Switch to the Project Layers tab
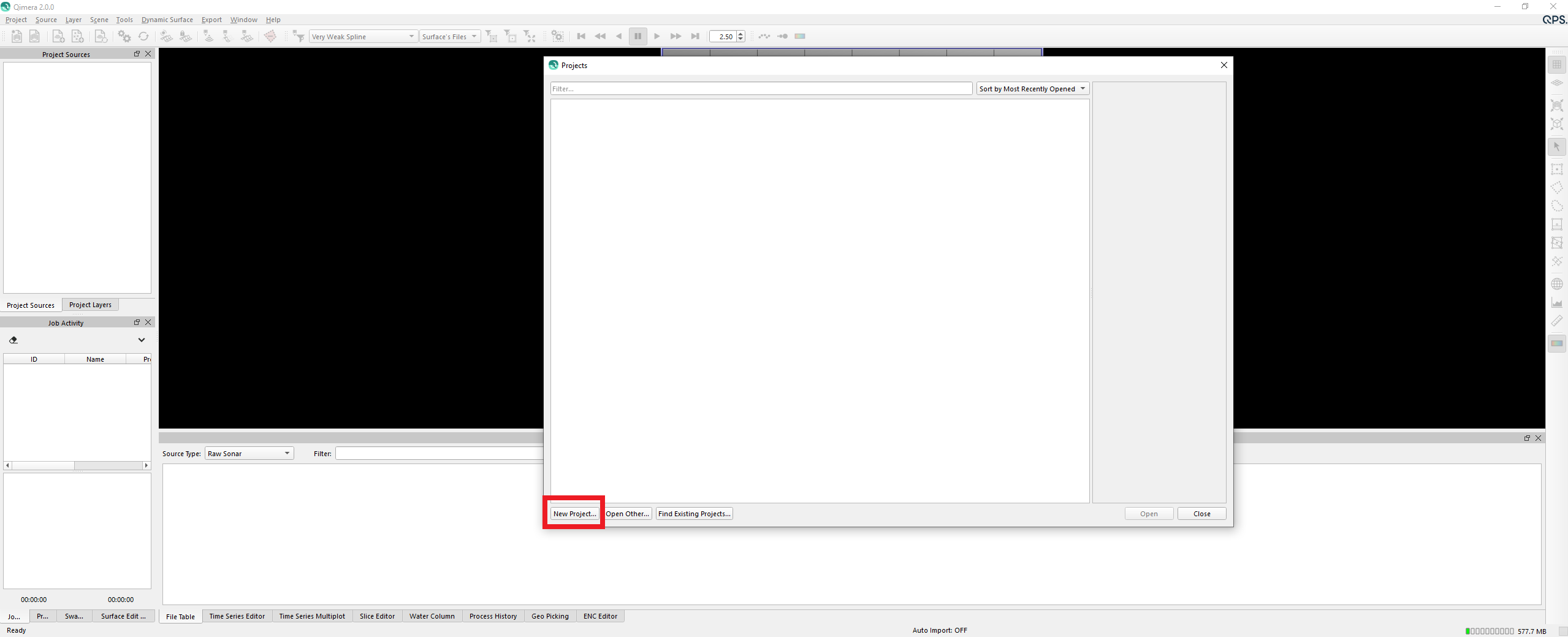 point(90,305)
